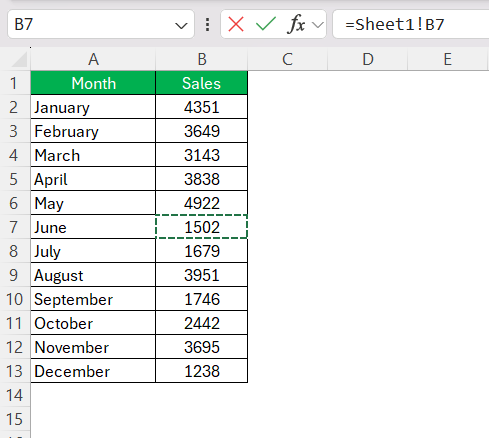
Task: Click the sales value 3695
Action: click(202, 347)
